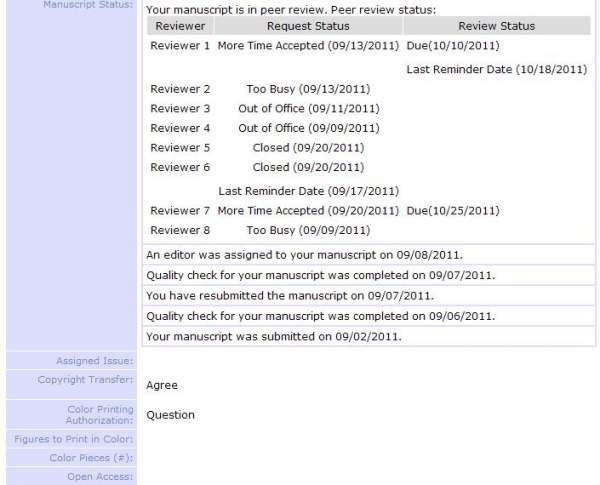The height and width of the screenshot is (485, 600).
Task: Select the 'Reviewer 2' cell
Action: 180,89
